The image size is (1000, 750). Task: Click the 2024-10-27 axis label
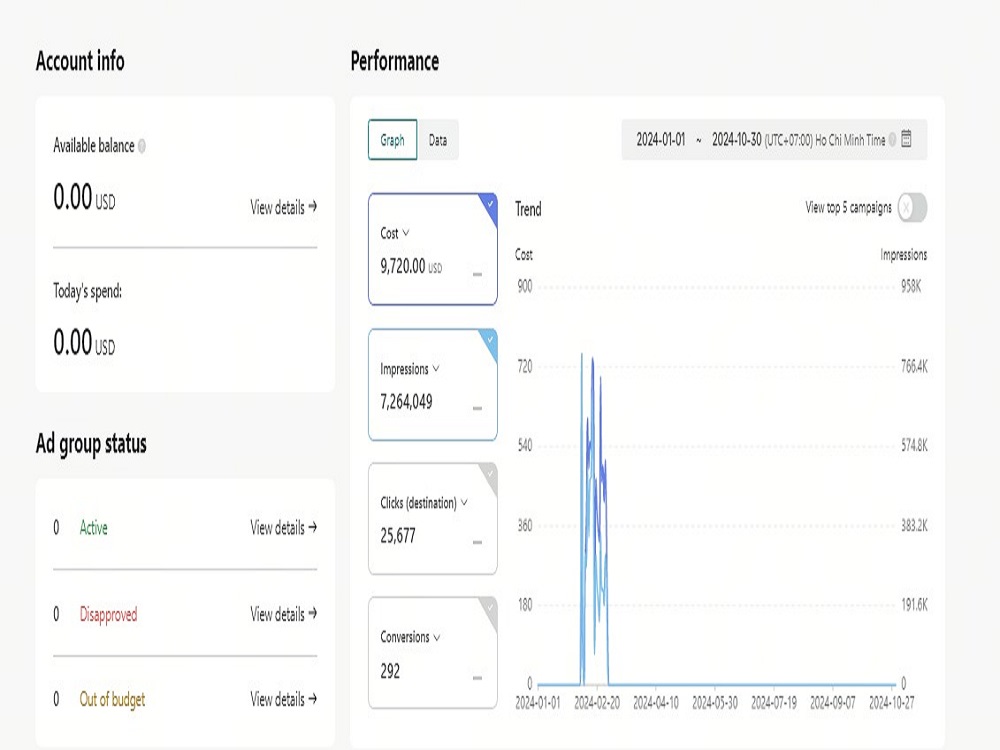(892, 702)
